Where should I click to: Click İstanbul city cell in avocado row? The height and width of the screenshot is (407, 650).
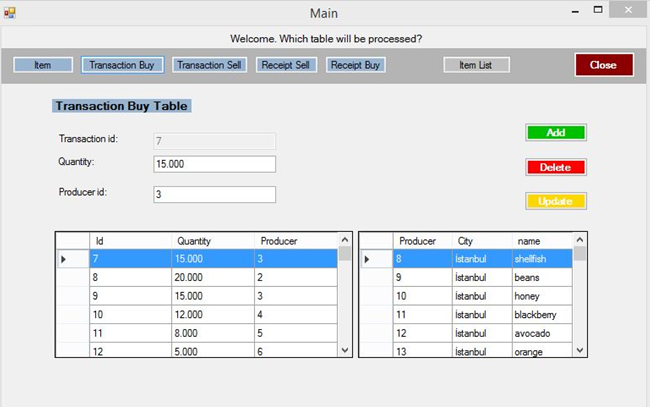[x=482, y=333]
